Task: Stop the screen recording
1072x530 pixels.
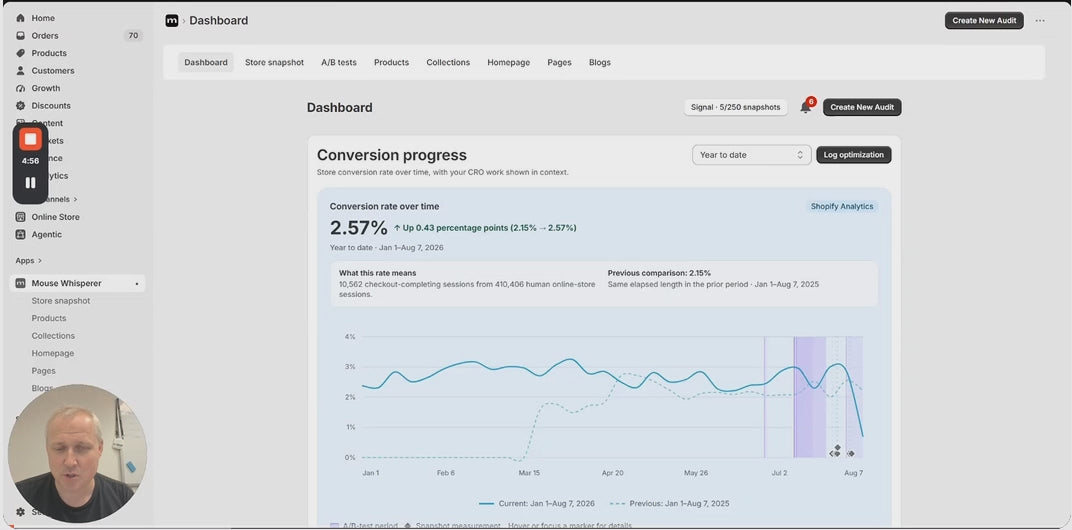Action: click(30, 140)
